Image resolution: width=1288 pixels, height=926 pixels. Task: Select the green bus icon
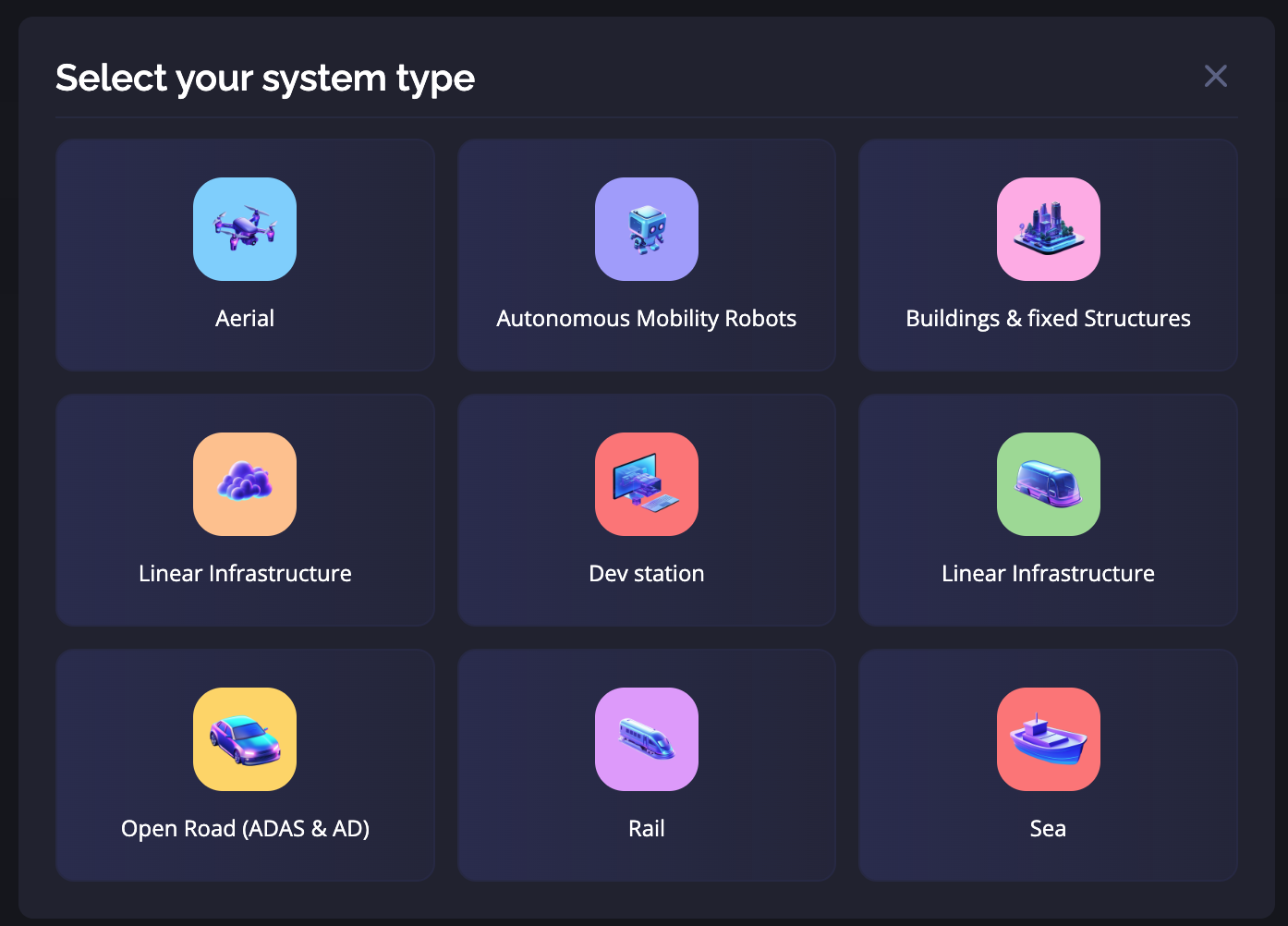pyautogui.click(x=1049, y=484)
